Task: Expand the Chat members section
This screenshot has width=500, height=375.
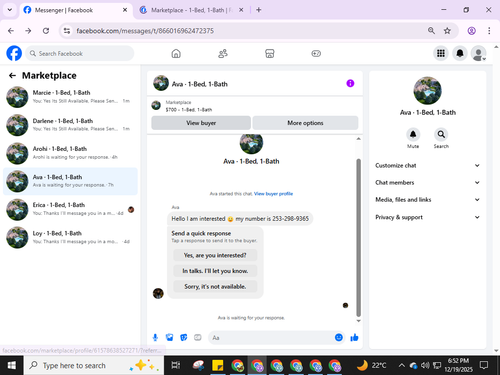Action: click(427, 183)
